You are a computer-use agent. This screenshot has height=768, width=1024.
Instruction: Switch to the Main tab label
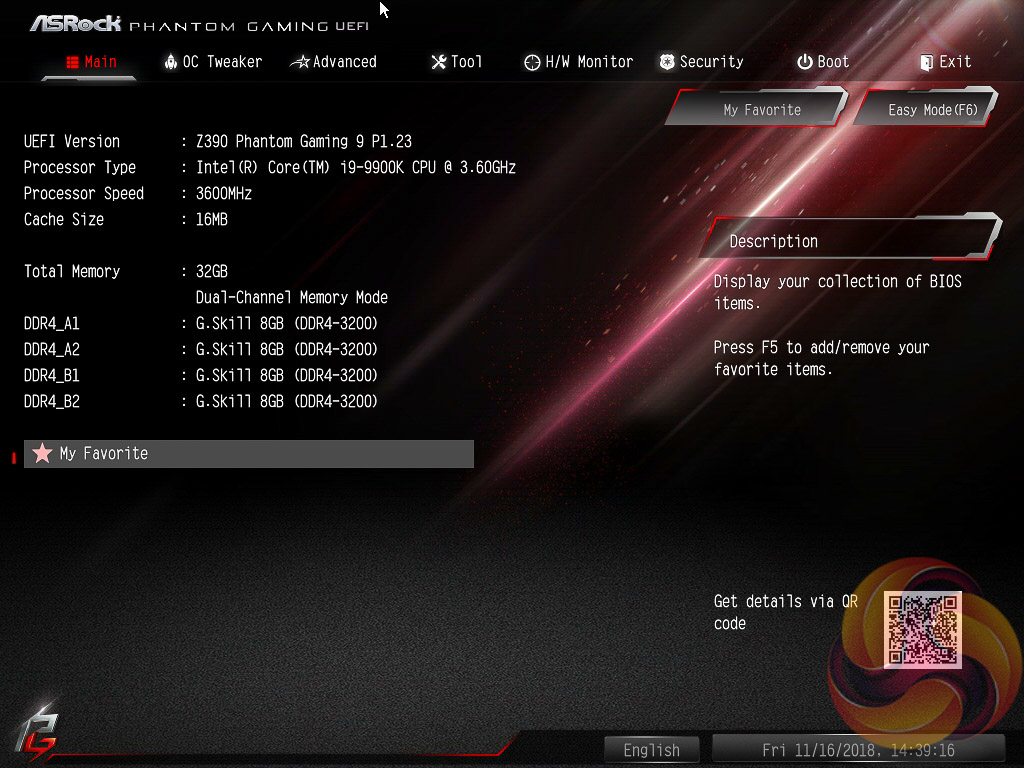click(101, 62)
